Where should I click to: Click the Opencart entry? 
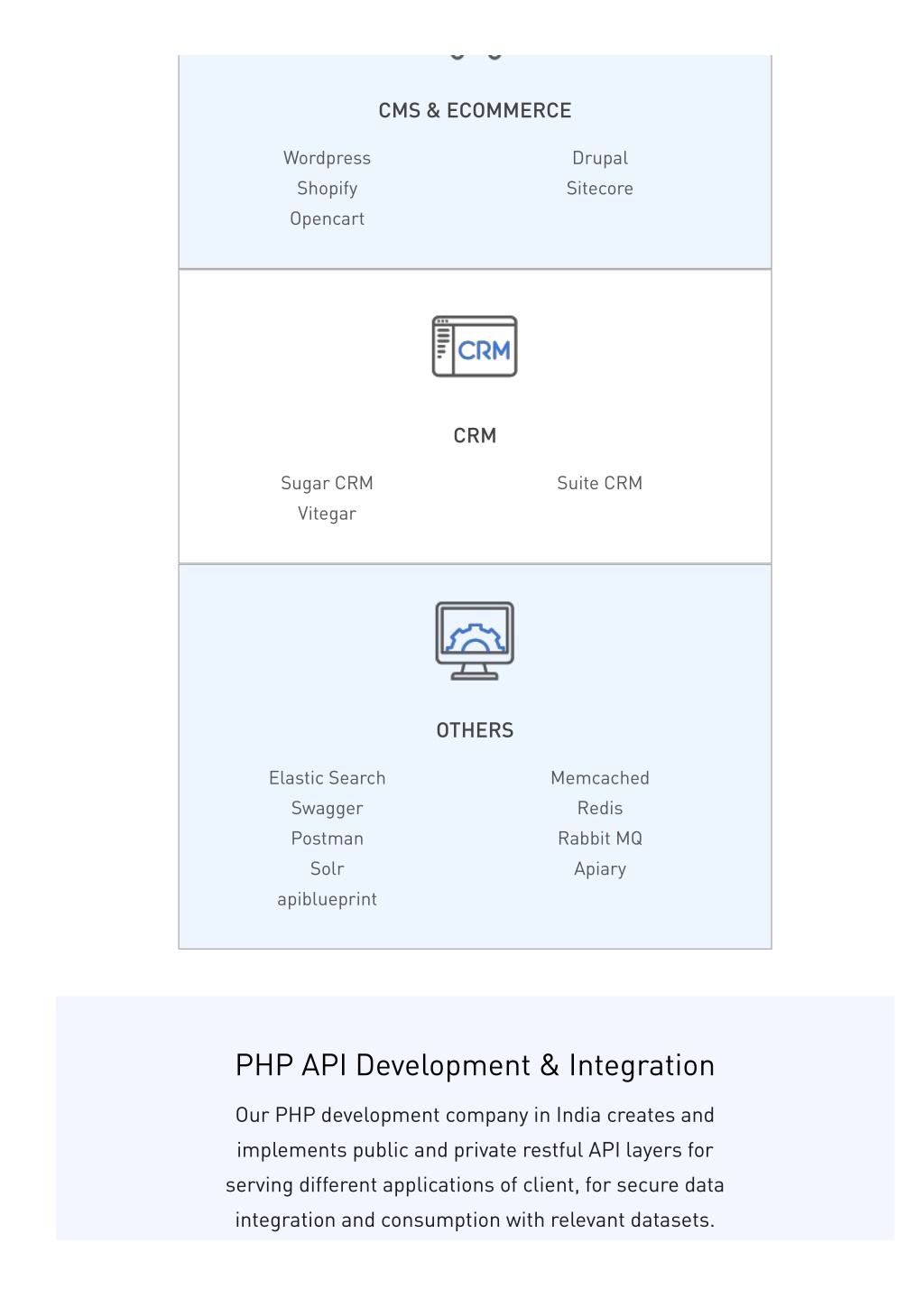[327, 219]
